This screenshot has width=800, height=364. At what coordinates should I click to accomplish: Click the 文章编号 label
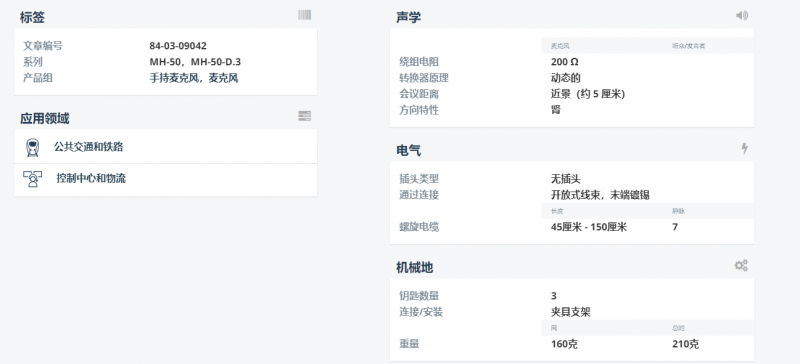coord(43,46)
